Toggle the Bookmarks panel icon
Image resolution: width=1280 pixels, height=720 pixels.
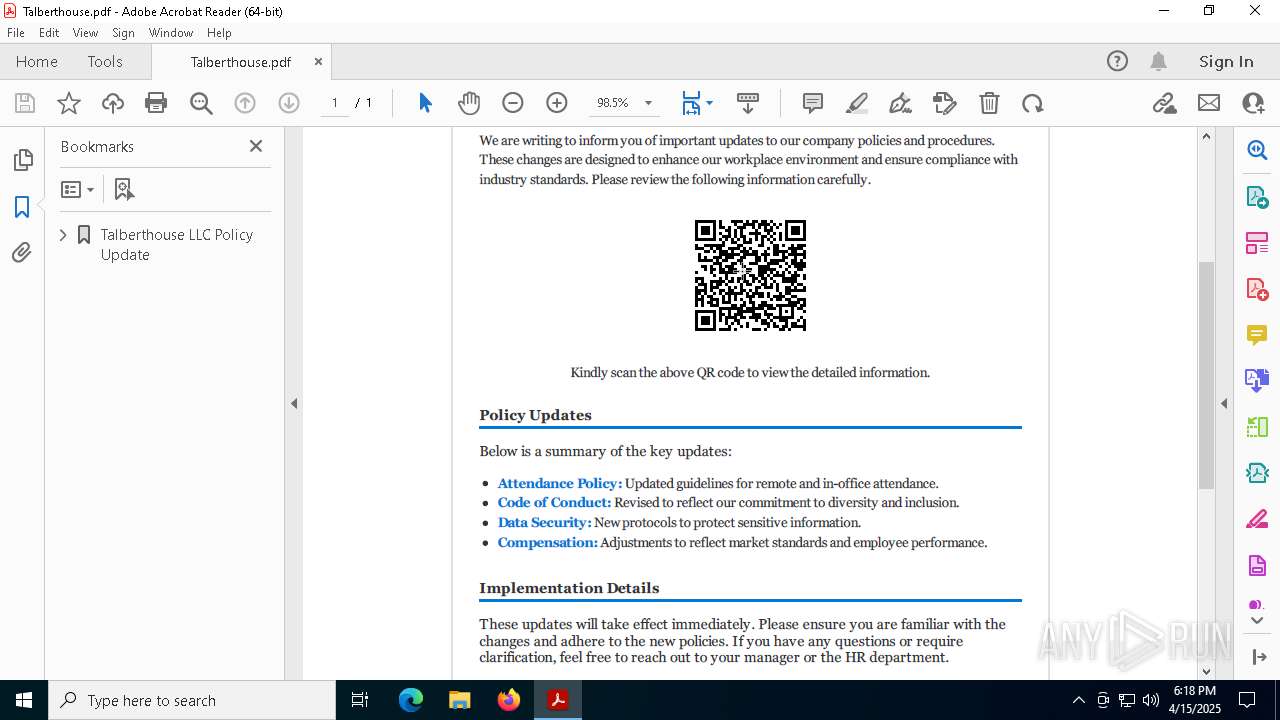22,207
